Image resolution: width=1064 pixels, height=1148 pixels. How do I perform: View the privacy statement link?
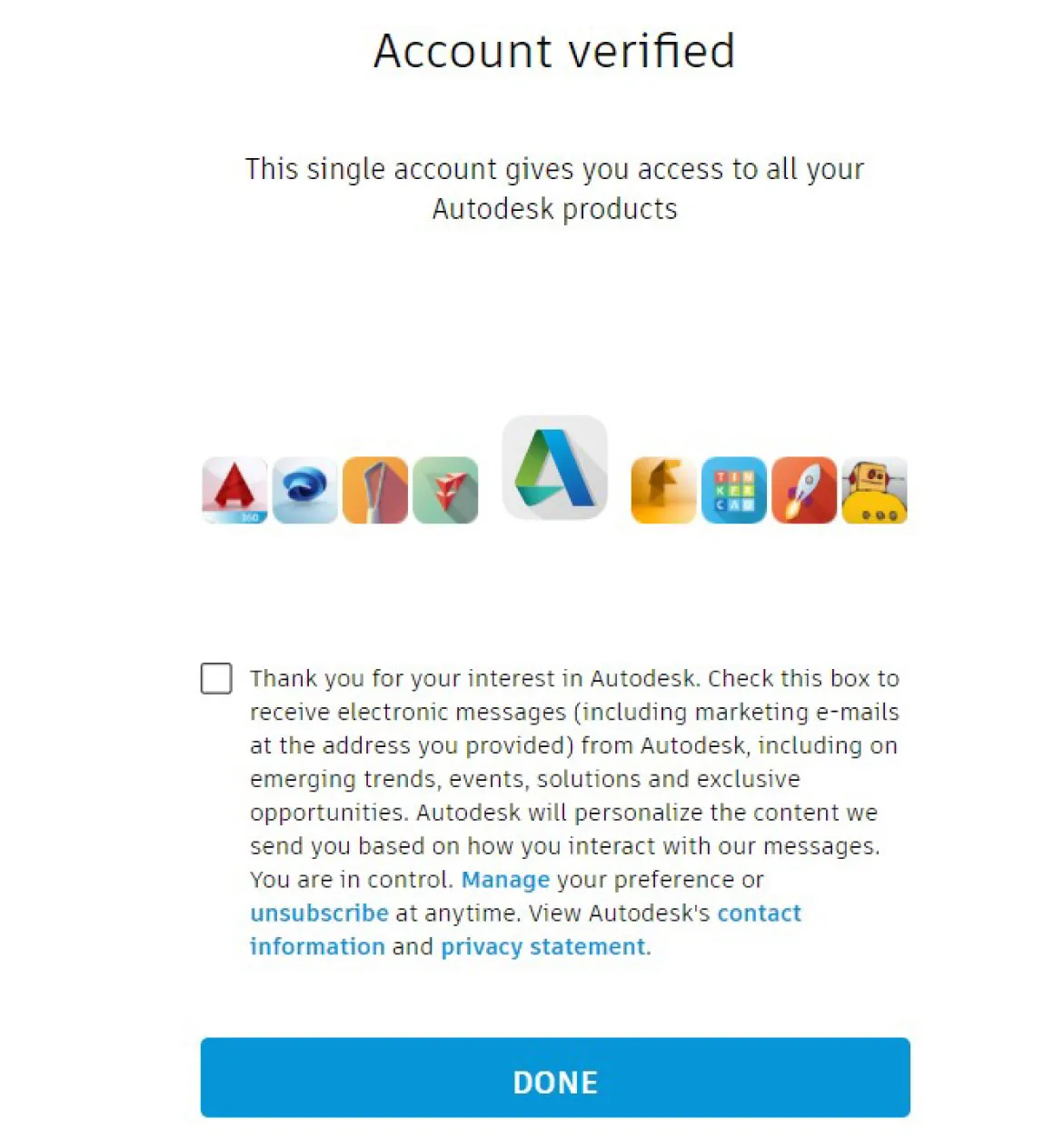pyautogui.click(x=543, y=947)
